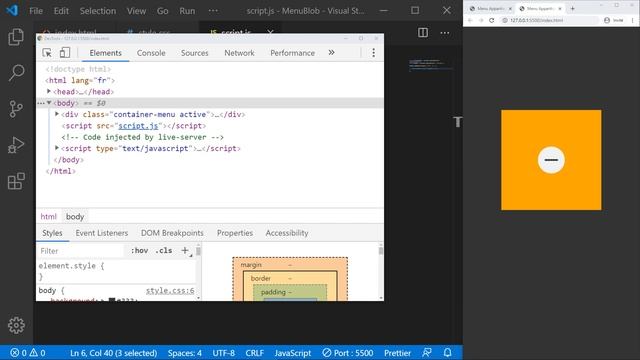Switch to DevTools Network tab
Screen dimensions: 640x360
239,53
